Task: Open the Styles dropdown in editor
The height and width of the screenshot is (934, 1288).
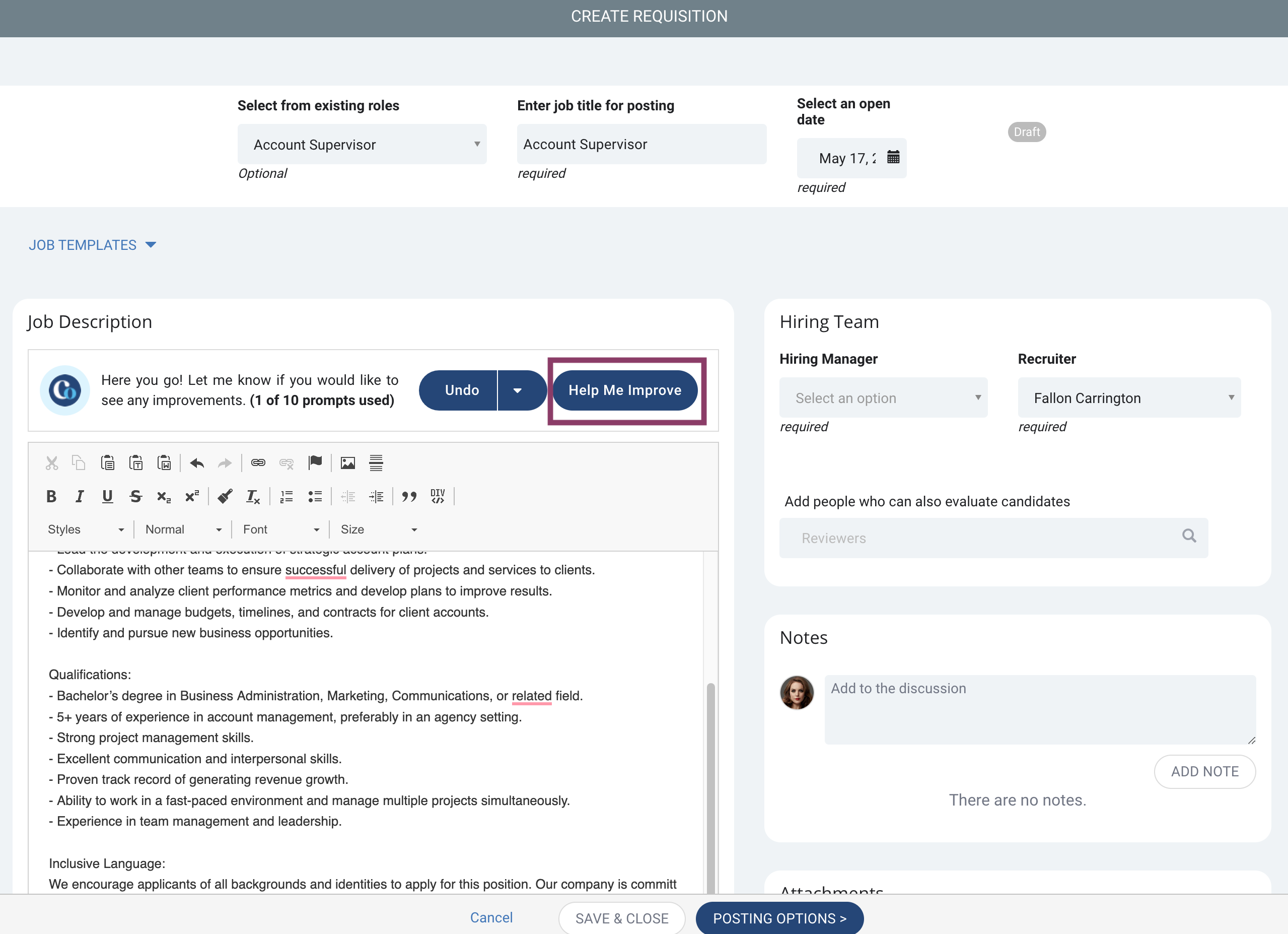Action: pyautogui.click(x=85, y=529)
